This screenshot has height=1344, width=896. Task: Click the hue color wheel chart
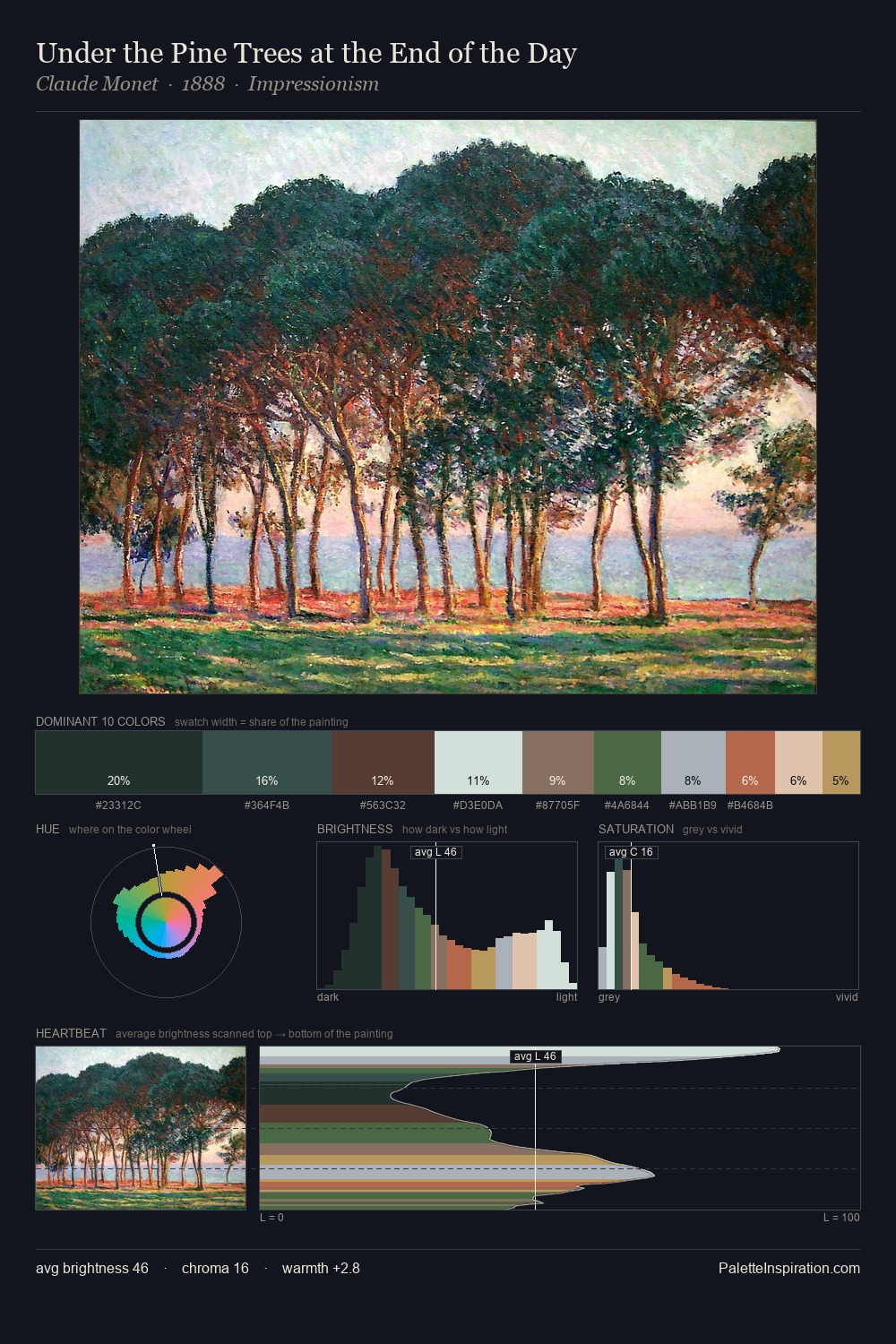tap(166, 921)
